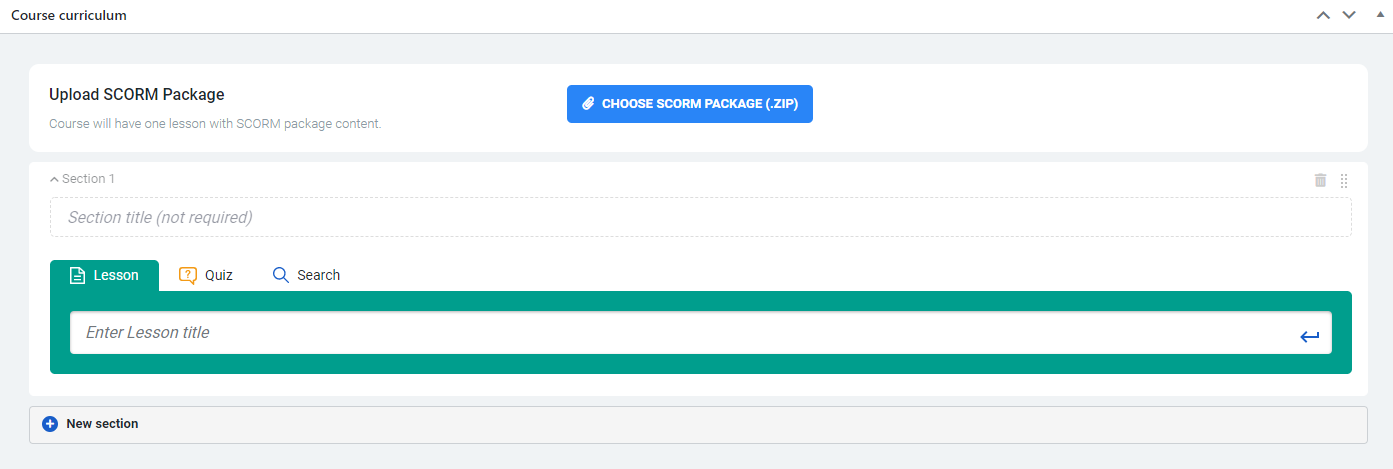Collapse Section 1 using its chevron
The width and height of the screenshot is (1393, 469).
click(54, 179)
